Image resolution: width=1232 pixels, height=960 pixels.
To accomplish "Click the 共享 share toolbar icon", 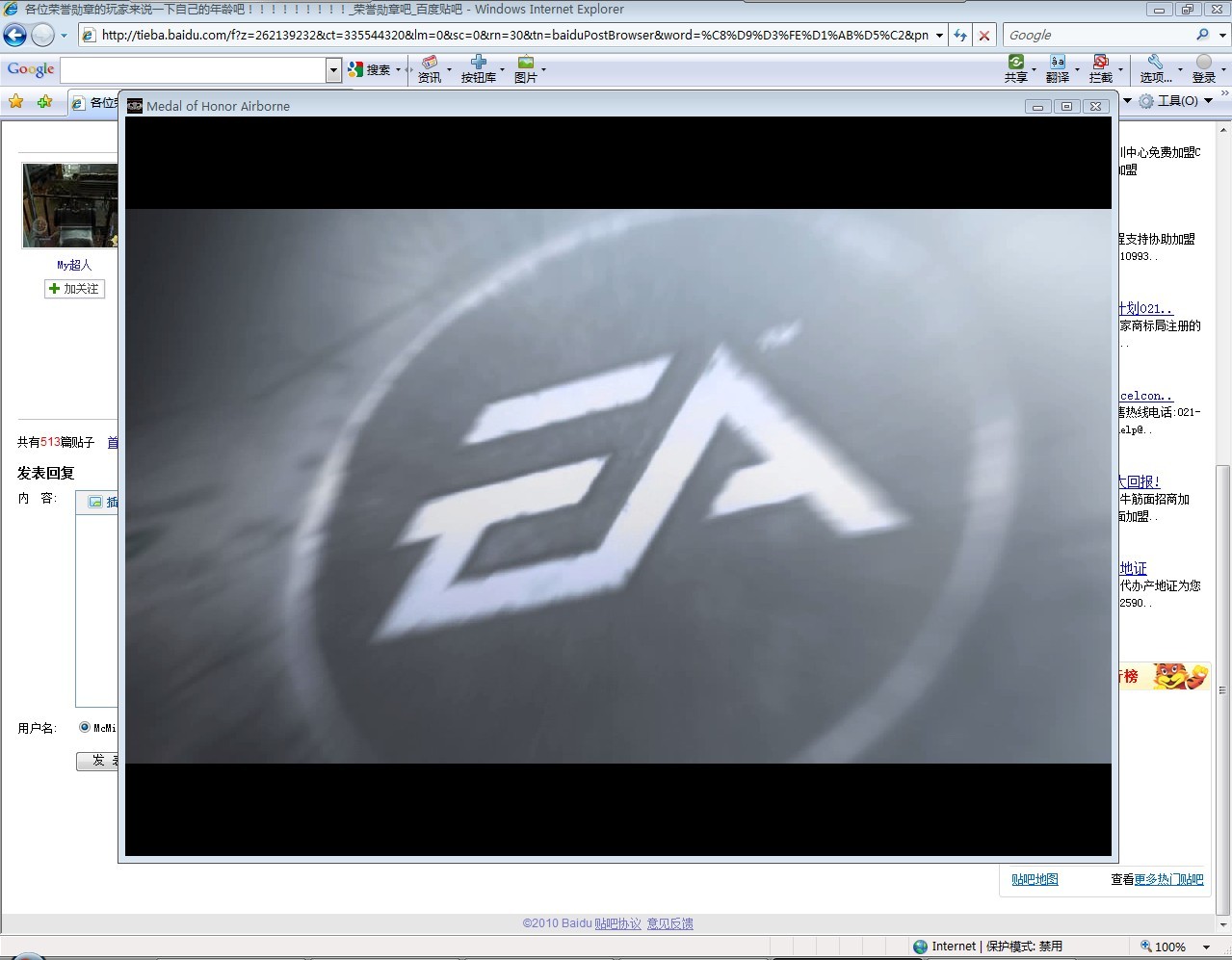I will [1016, 69].
